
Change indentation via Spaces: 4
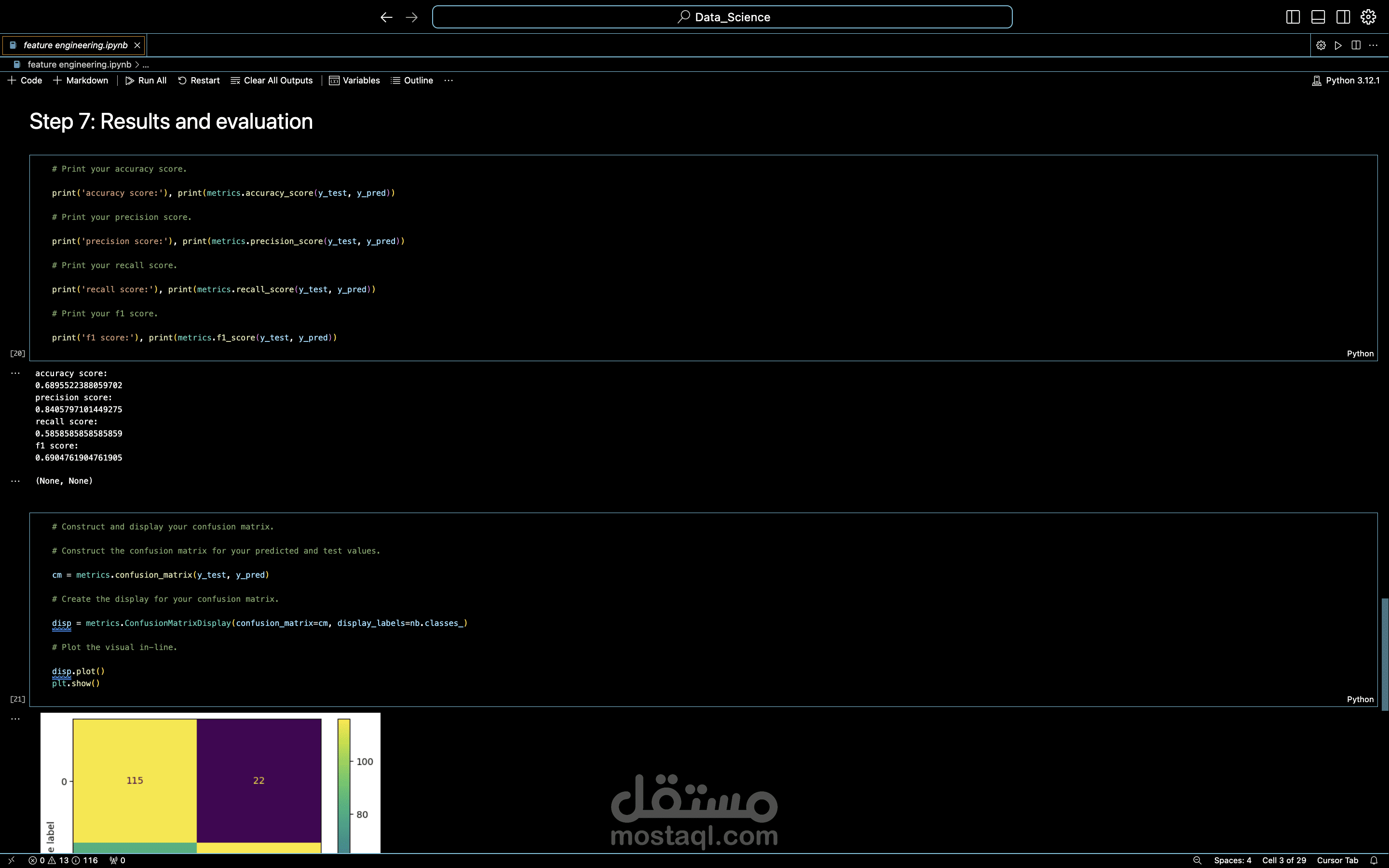pyautogui.click(x=1232, y=860)
